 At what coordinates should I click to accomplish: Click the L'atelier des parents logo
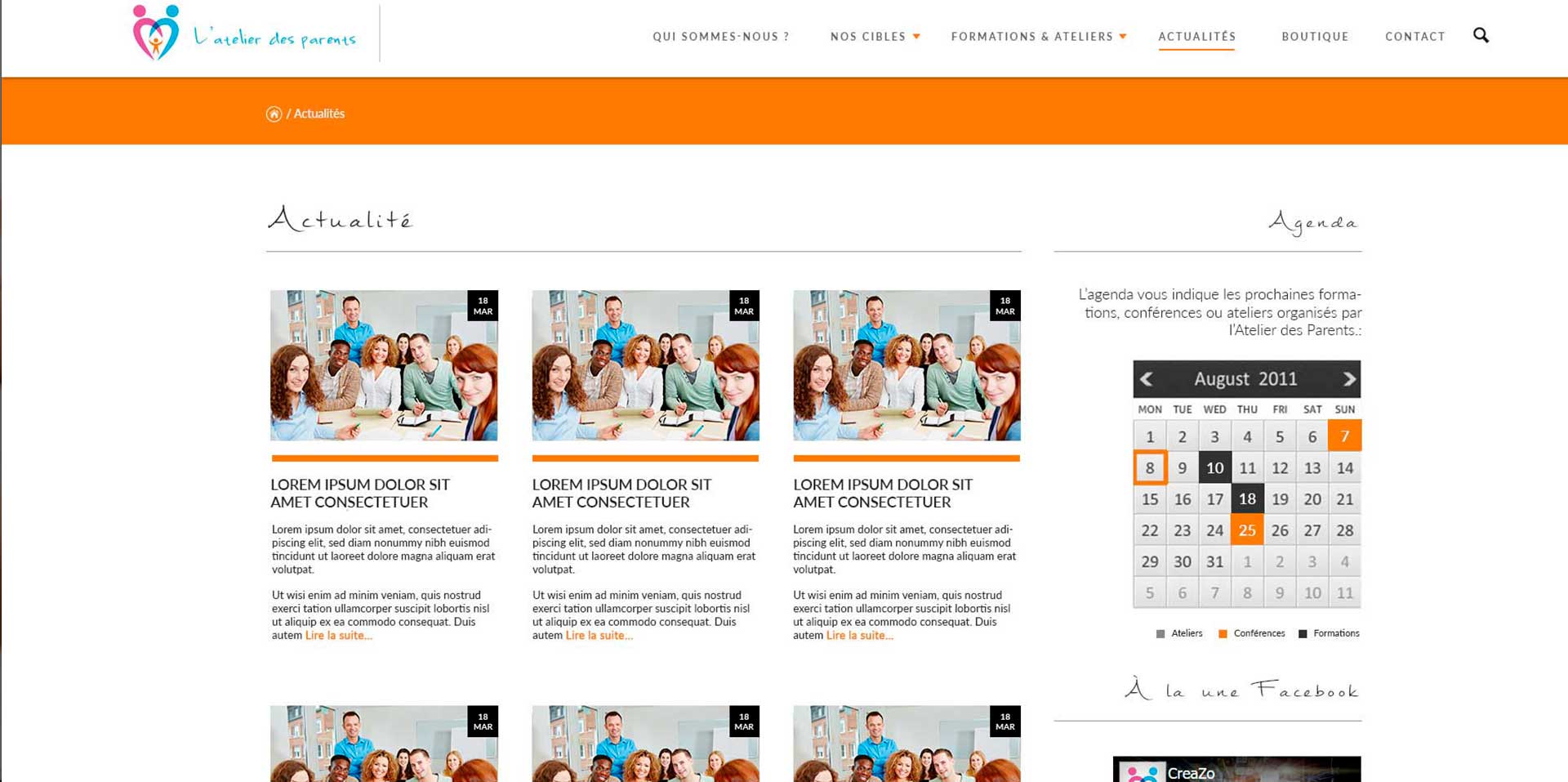(x=244, y=34)
